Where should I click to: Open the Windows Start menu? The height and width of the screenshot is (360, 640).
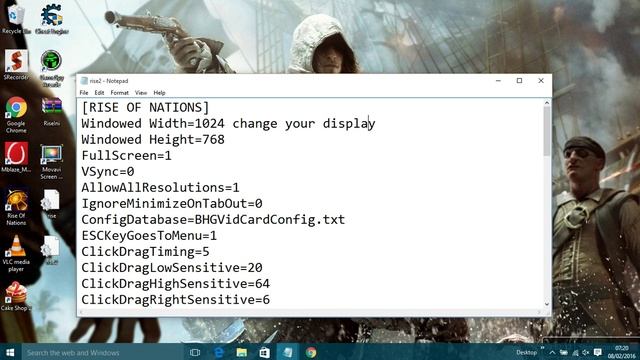(10, 352)
